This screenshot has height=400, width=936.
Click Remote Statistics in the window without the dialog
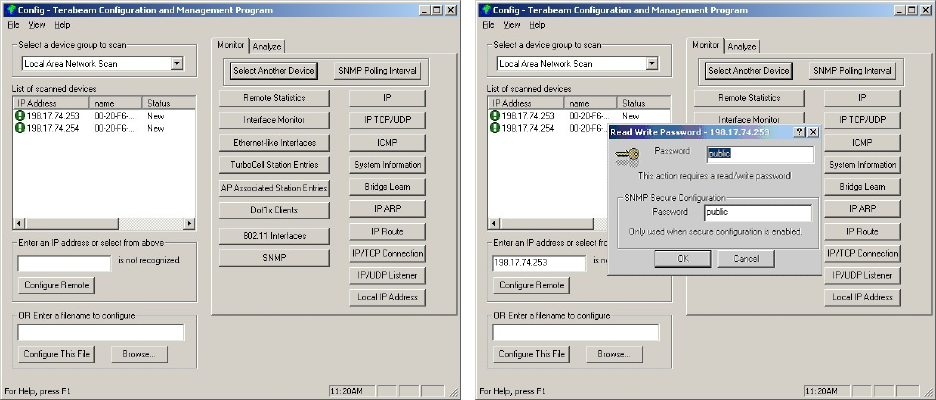pyautogui.click(x=274, y=98)
